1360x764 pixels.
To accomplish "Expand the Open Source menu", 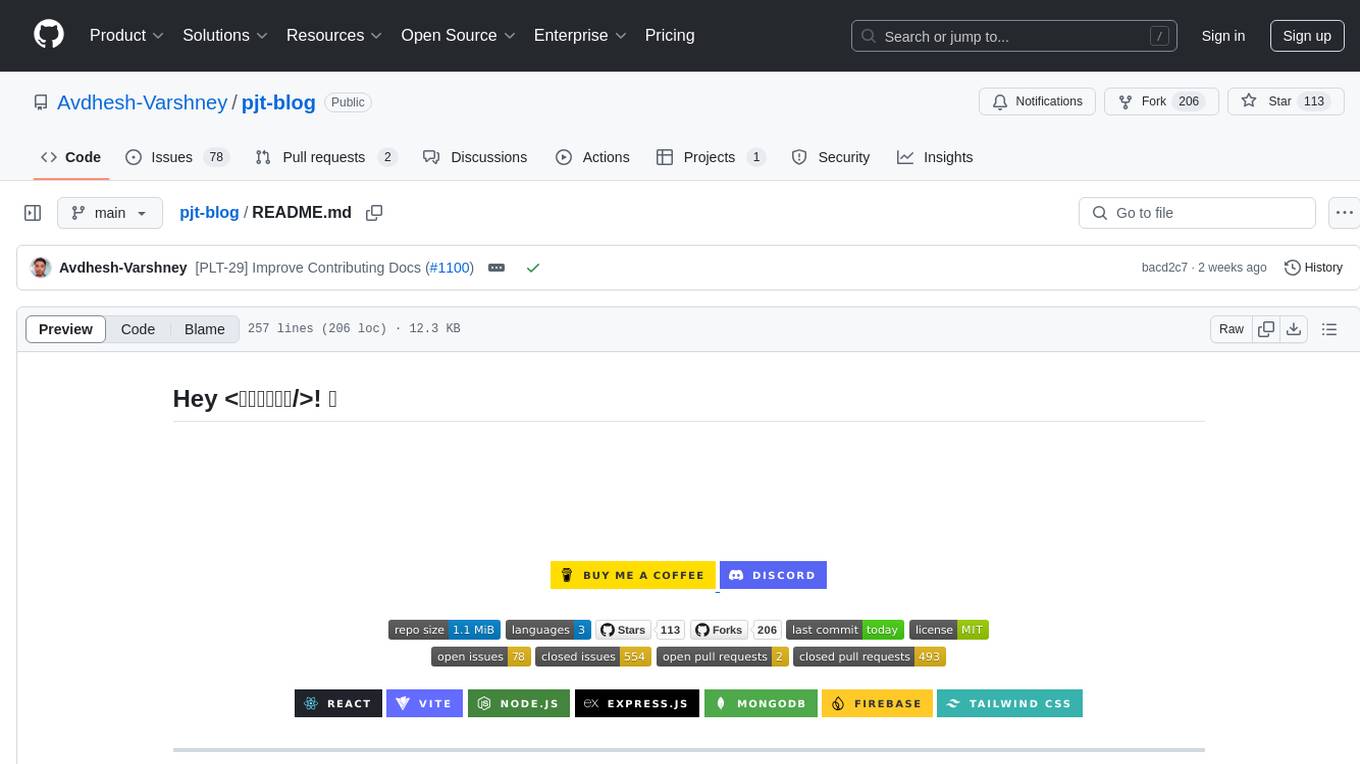I will coord(458,35).
